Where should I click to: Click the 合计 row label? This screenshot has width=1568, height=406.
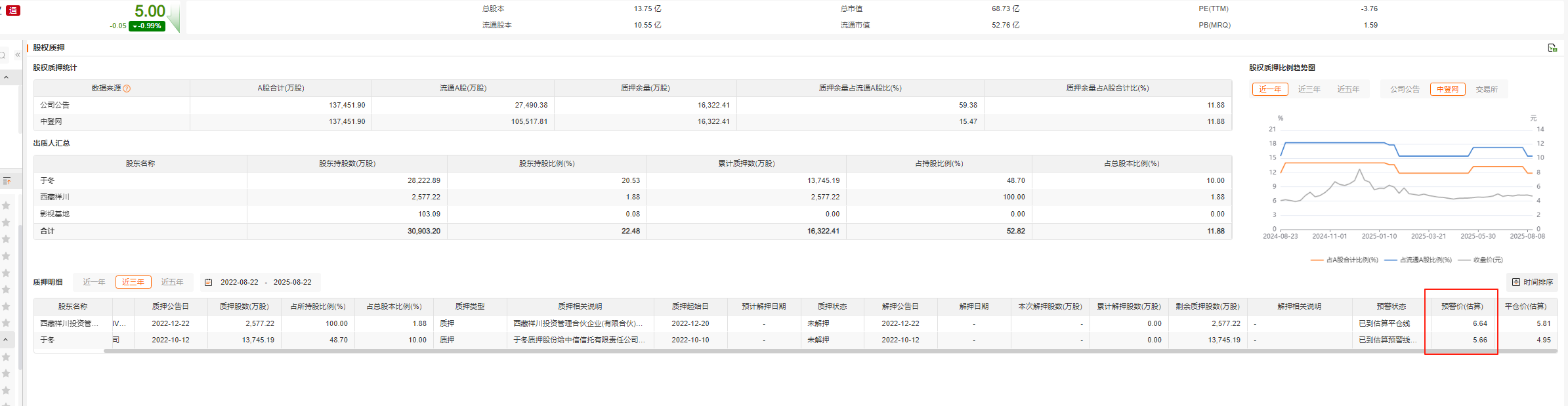[47, 231]
